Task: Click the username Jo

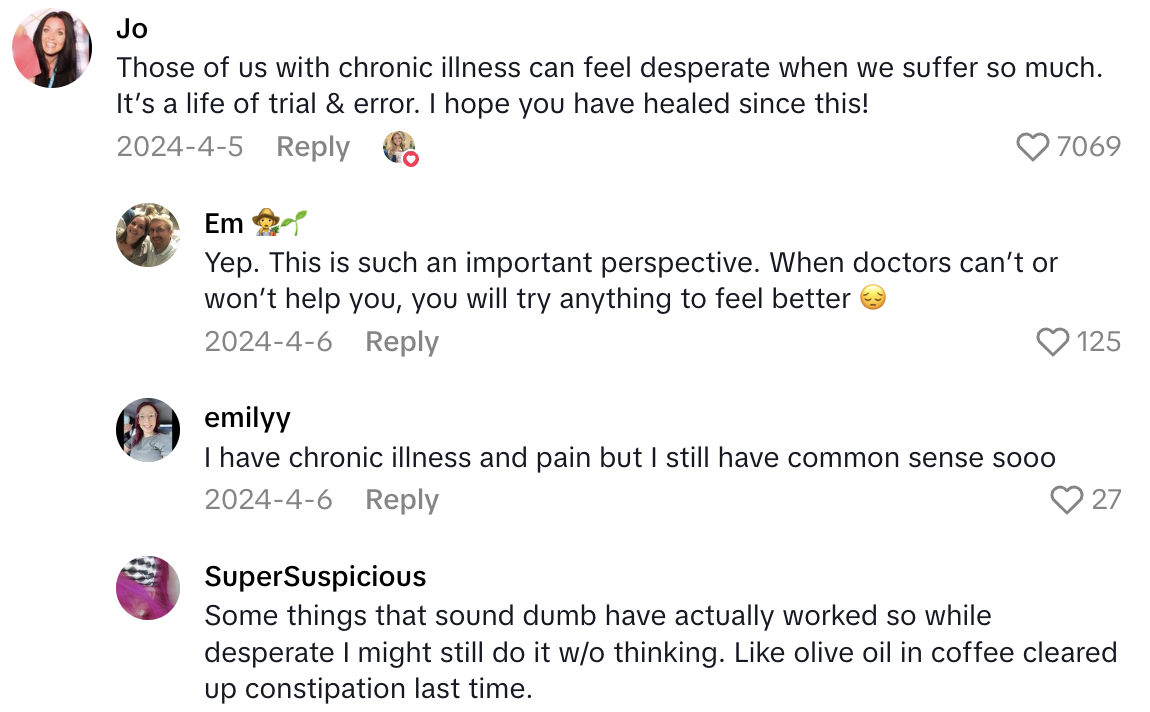Action: pos(131,29)
